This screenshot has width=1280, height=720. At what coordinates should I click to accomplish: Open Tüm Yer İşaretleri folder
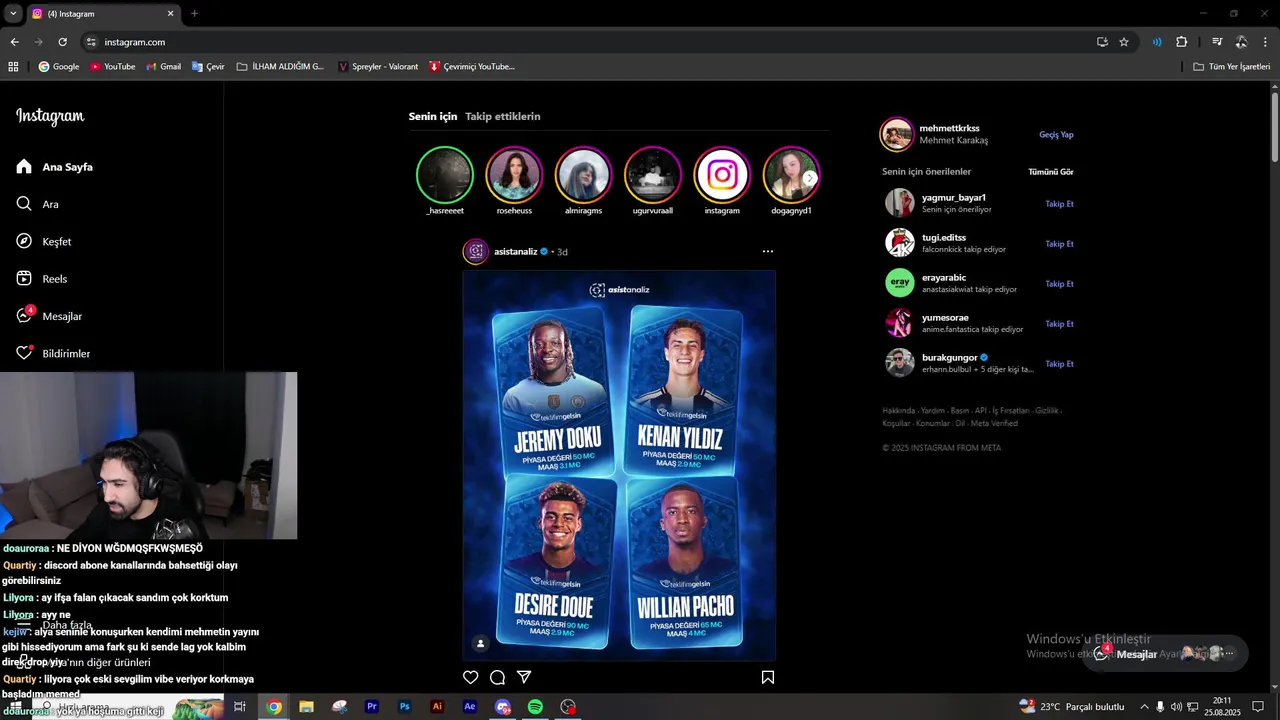tap(1231, 67)
